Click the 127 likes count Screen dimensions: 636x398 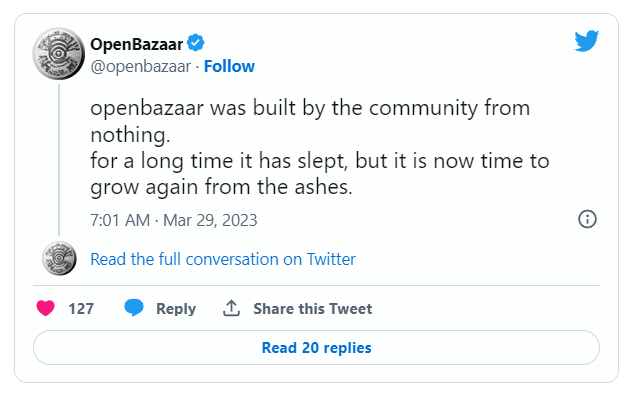tap(81, 309)
